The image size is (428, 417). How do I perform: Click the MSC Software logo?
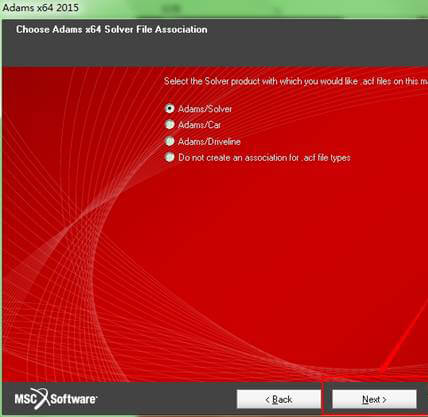click(56, 398)
